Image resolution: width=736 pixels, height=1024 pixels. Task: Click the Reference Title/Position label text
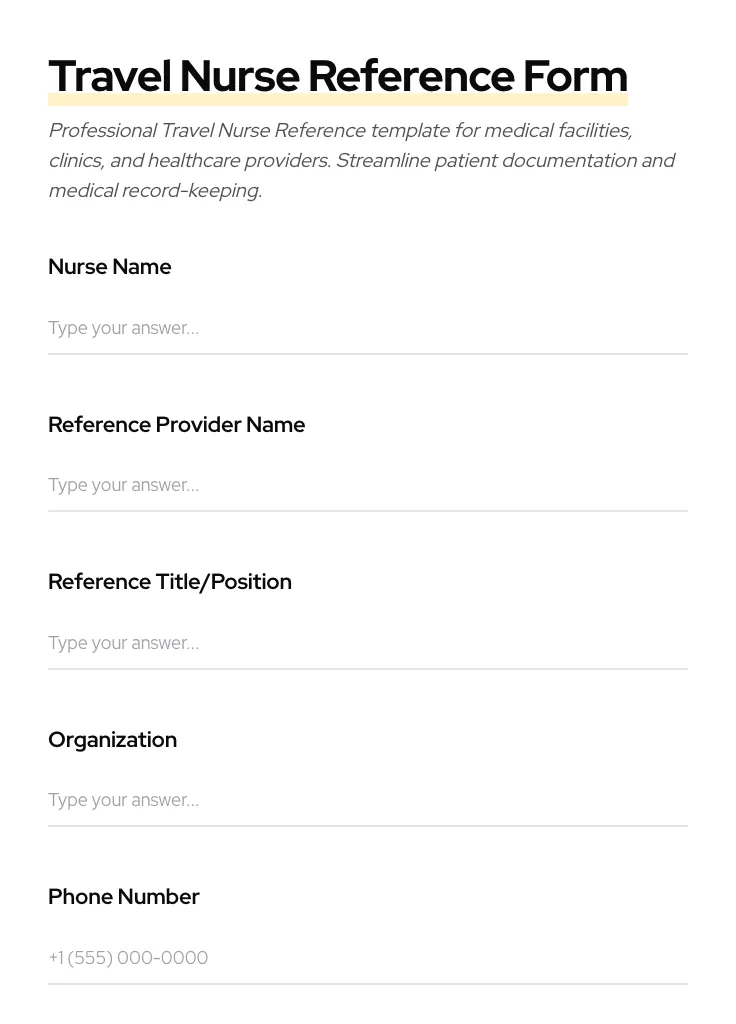[x=170, y=581]
